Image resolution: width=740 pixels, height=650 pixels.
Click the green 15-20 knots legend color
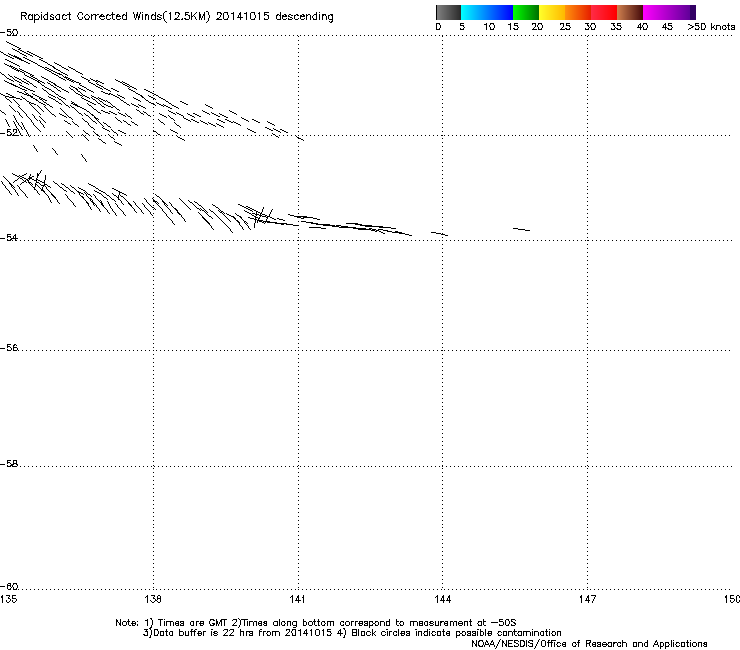[x=526, y=12]
